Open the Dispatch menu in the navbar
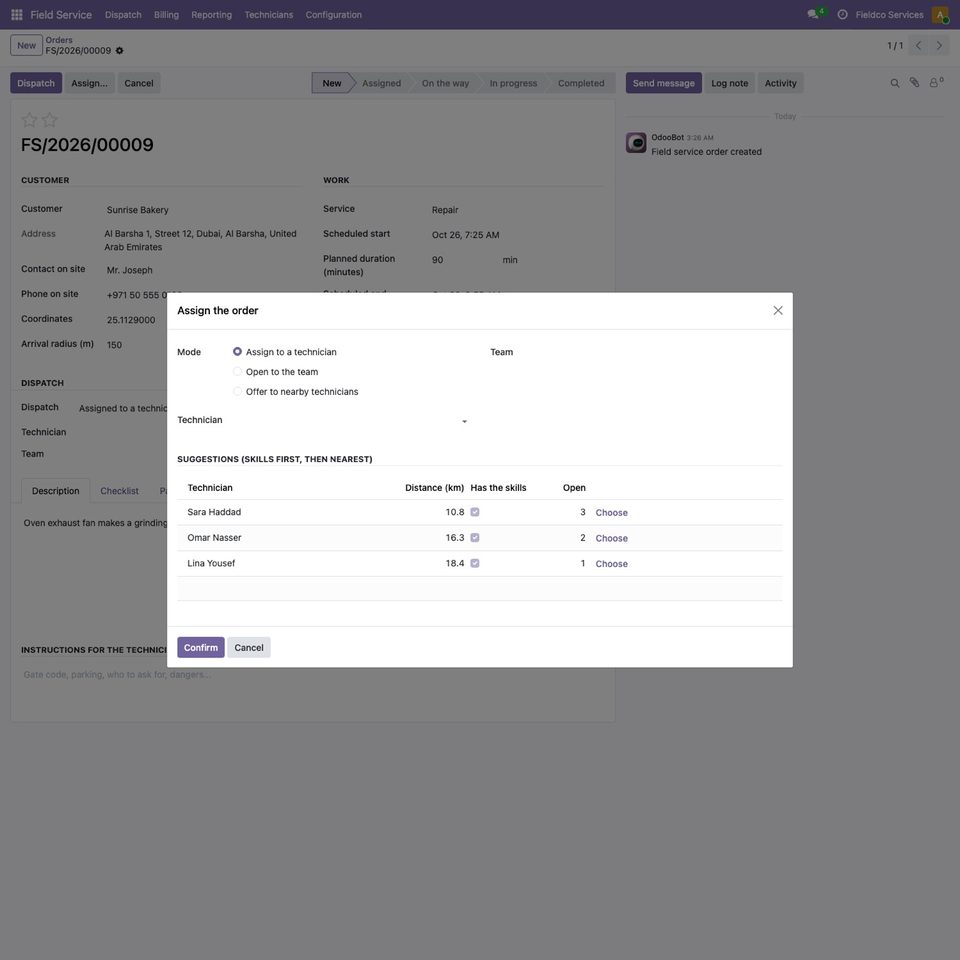The width and height of the screenshot is (960, 960). 123,15
